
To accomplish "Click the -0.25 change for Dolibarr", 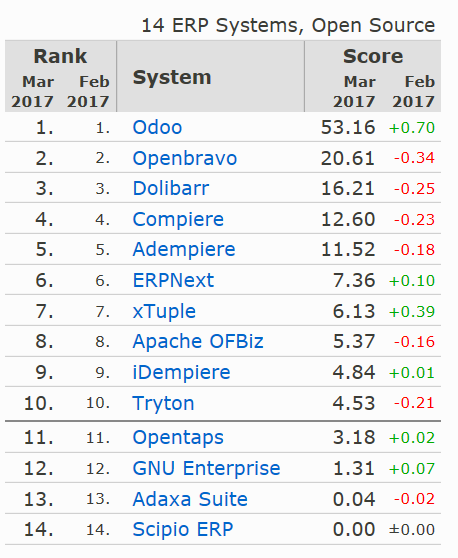I will pyautogui.click(x=414, y=189).
